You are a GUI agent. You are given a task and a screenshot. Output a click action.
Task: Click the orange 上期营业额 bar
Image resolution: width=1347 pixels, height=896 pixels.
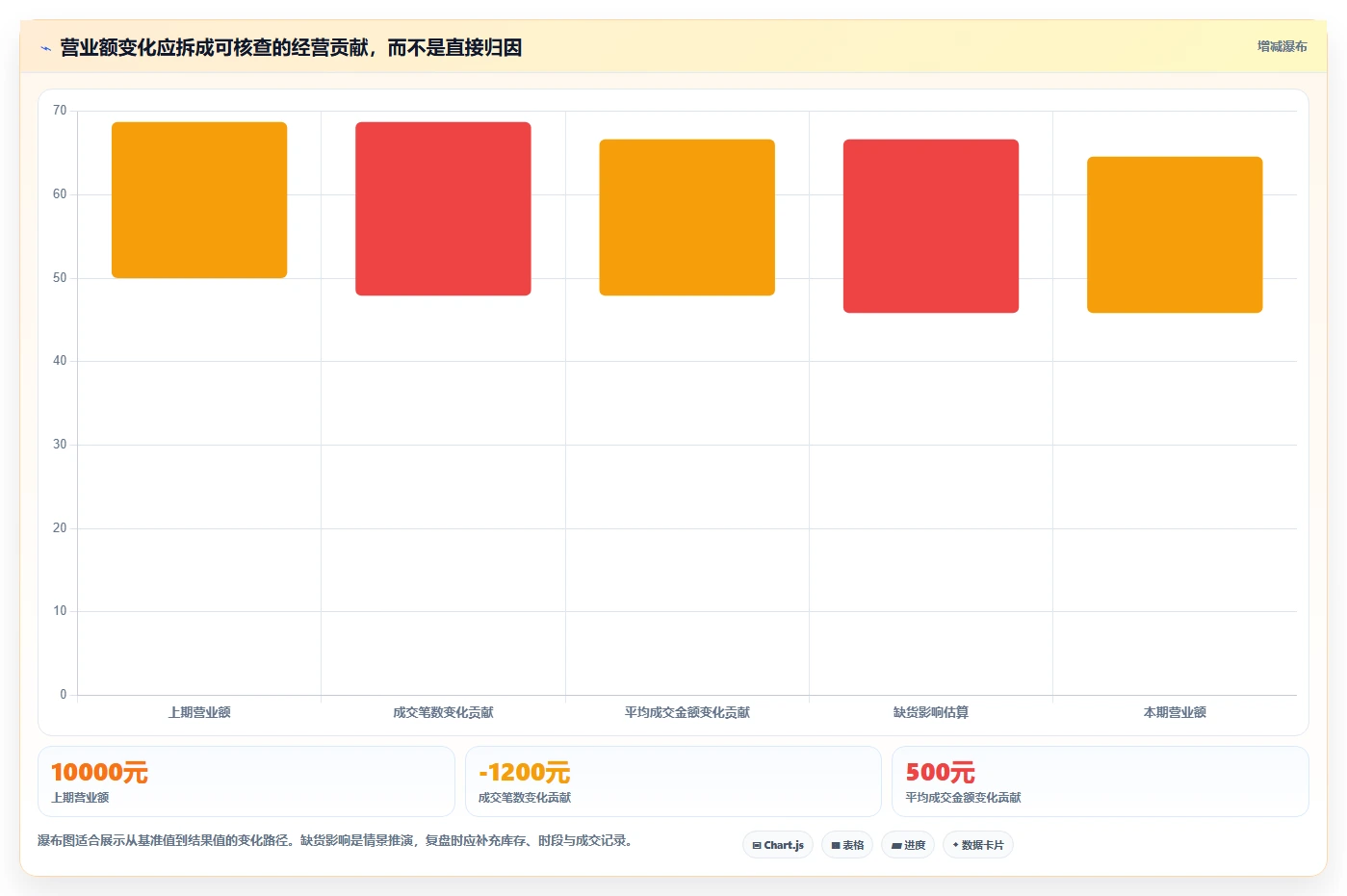199,200
